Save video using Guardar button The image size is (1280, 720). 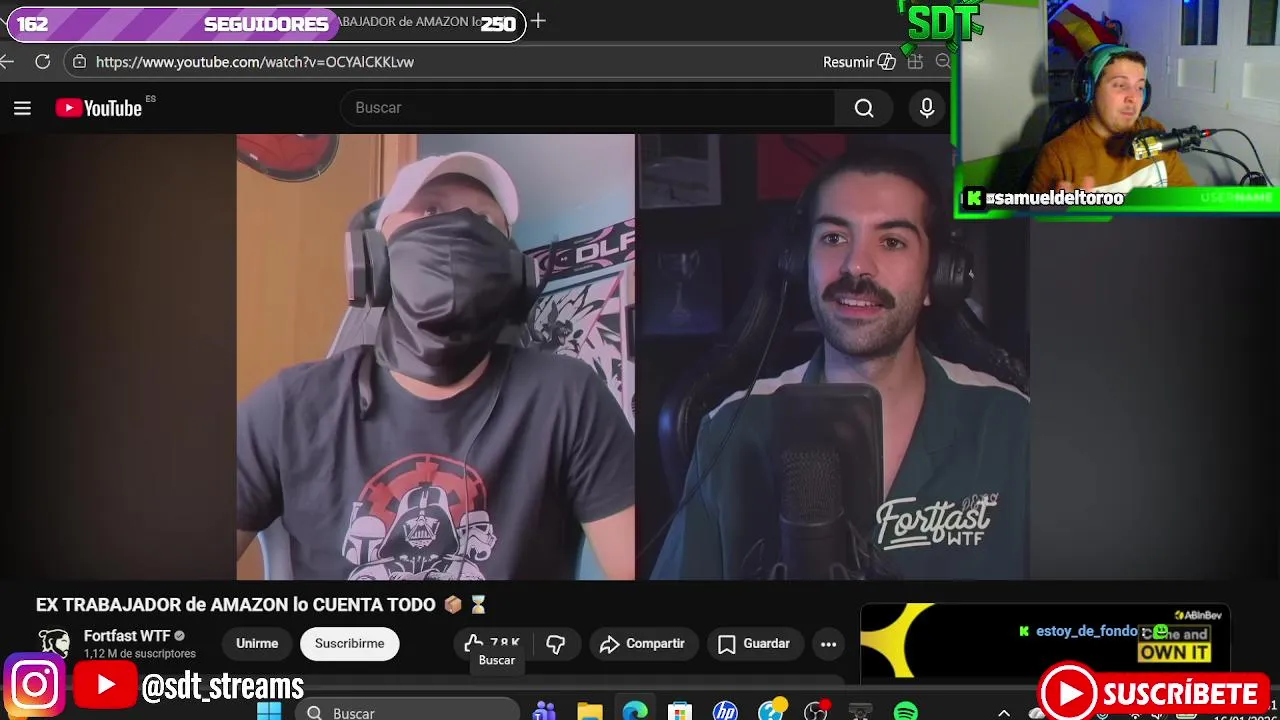(x=755, y=644)
